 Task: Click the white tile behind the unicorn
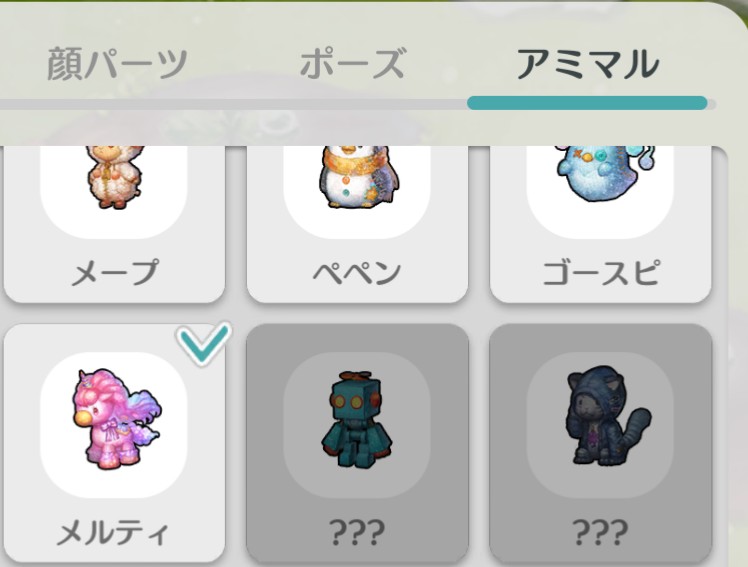pyautogui.click(x=114, y=424)
